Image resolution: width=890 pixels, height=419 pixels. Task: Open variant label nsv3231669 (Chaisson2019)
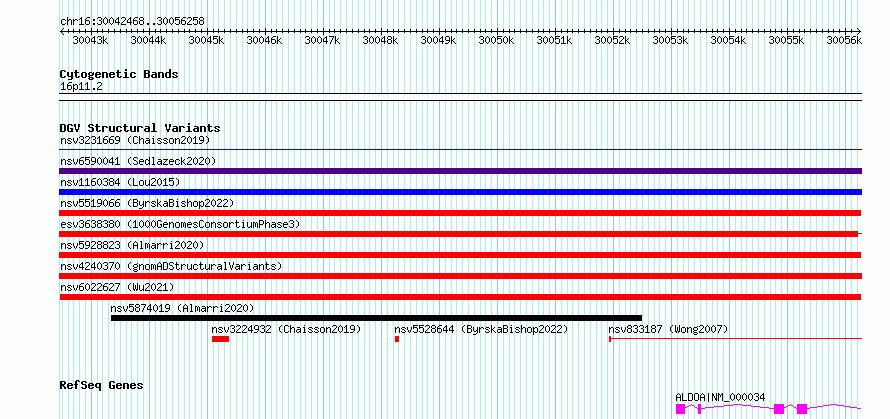[x=135, y=140]
